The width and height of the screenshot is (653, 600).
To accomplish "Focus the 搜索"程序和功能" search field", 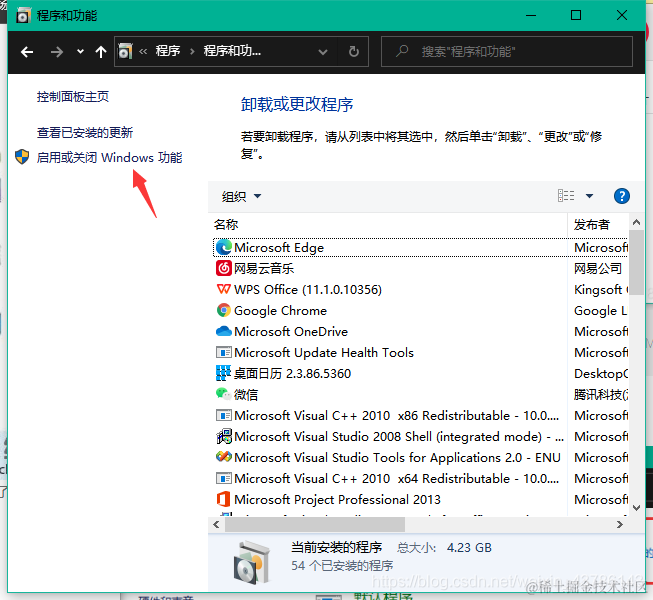I will pyautogui.click(x=507, y=52).
